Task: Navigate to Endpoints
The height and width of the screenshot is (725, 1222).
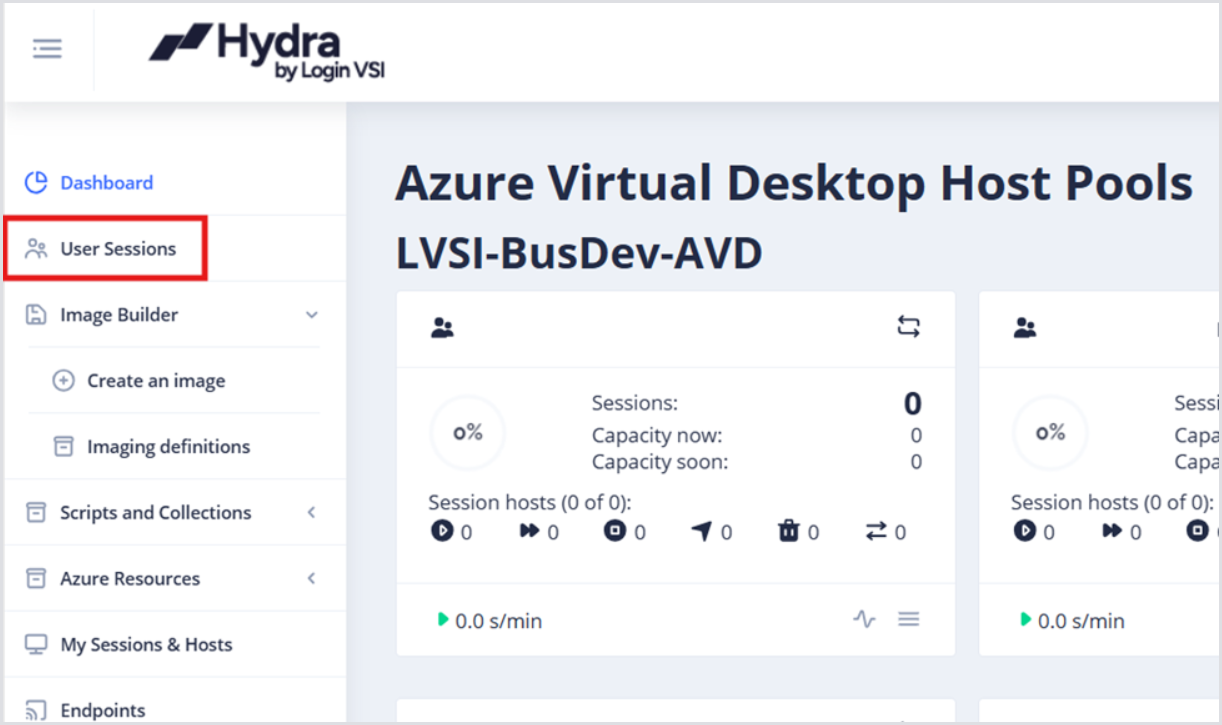Action: pos(102,711)
